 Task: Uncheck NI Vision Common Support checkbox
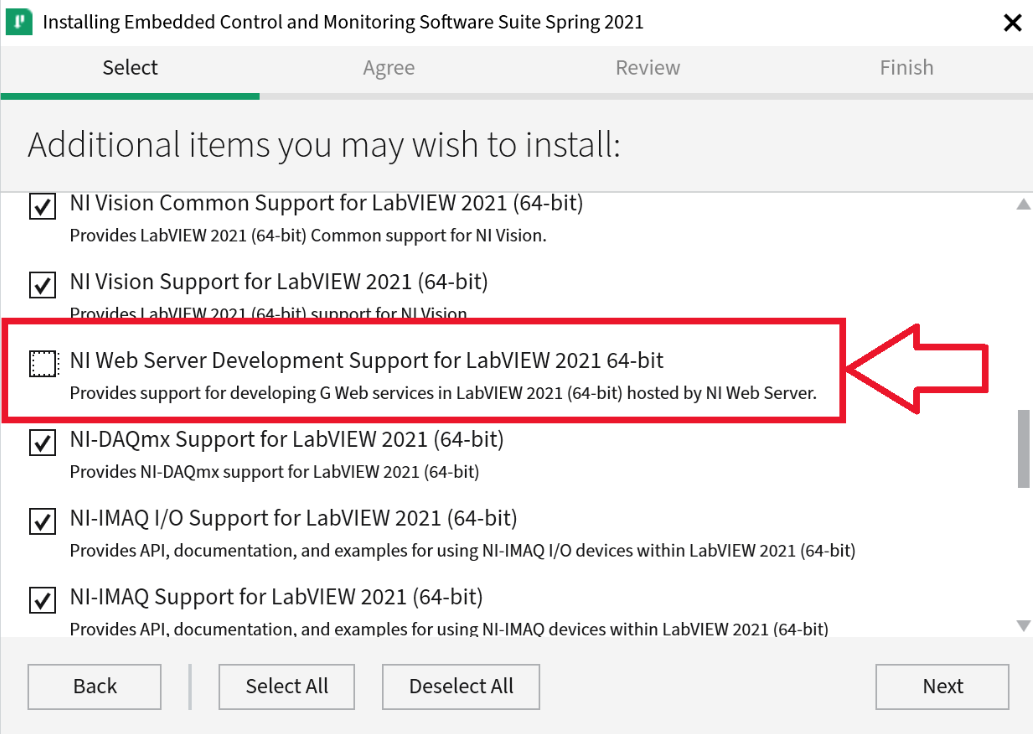point(42,207)
